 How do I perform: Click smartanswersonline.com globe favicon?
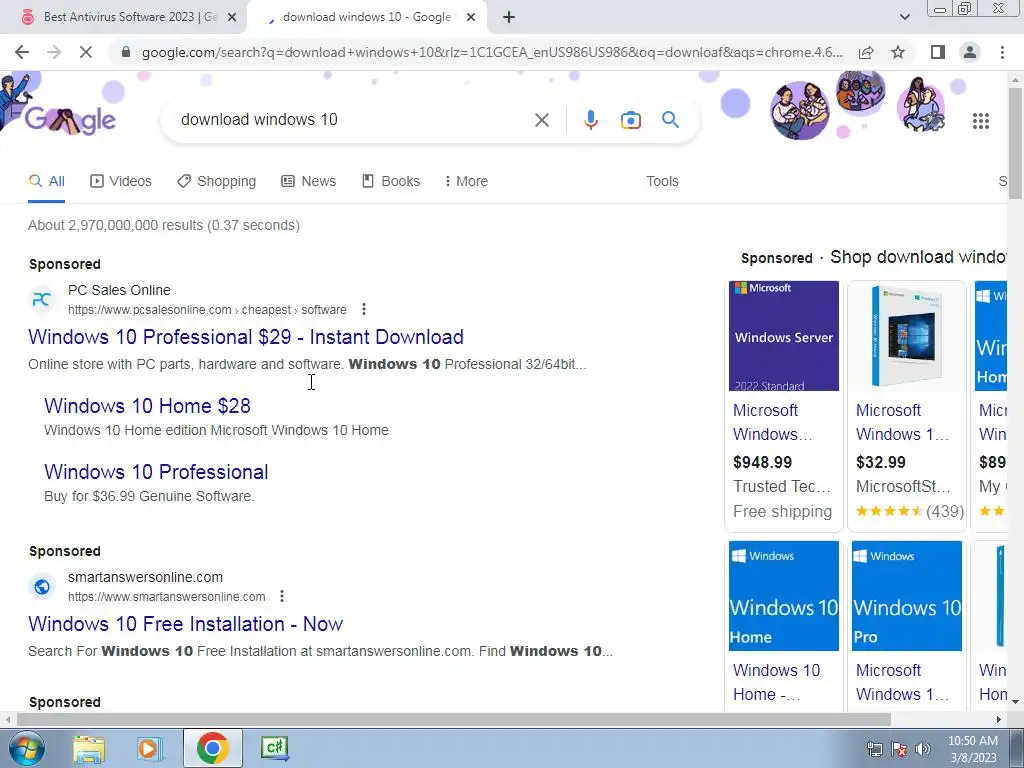click(42, 586)
